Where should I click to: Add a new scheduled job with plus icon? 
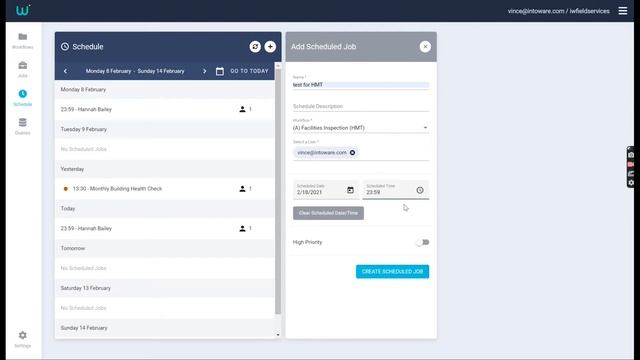click(x=270, y=47)
